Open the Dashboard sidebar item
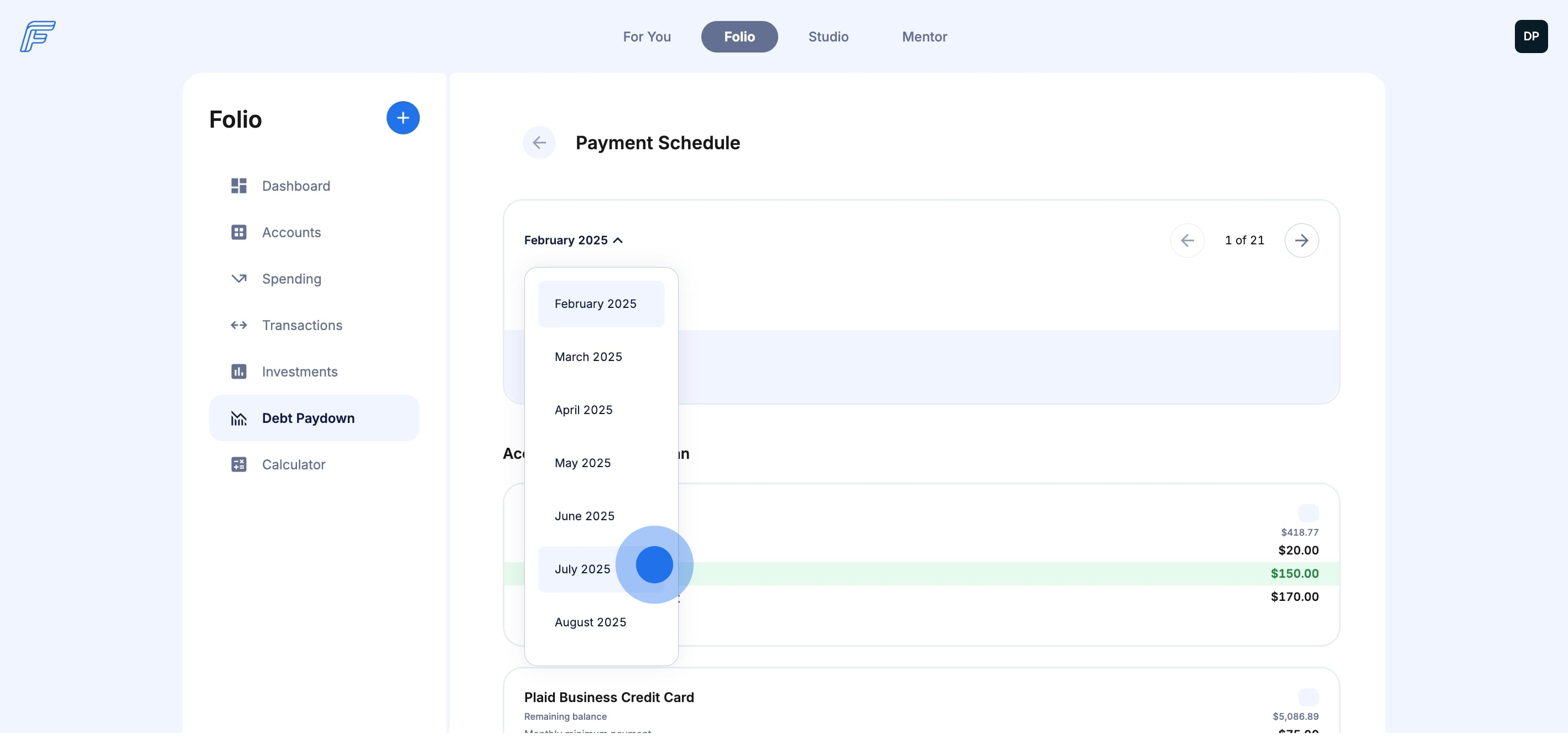The image size is (1568, 743). click(x=296, y=186)
